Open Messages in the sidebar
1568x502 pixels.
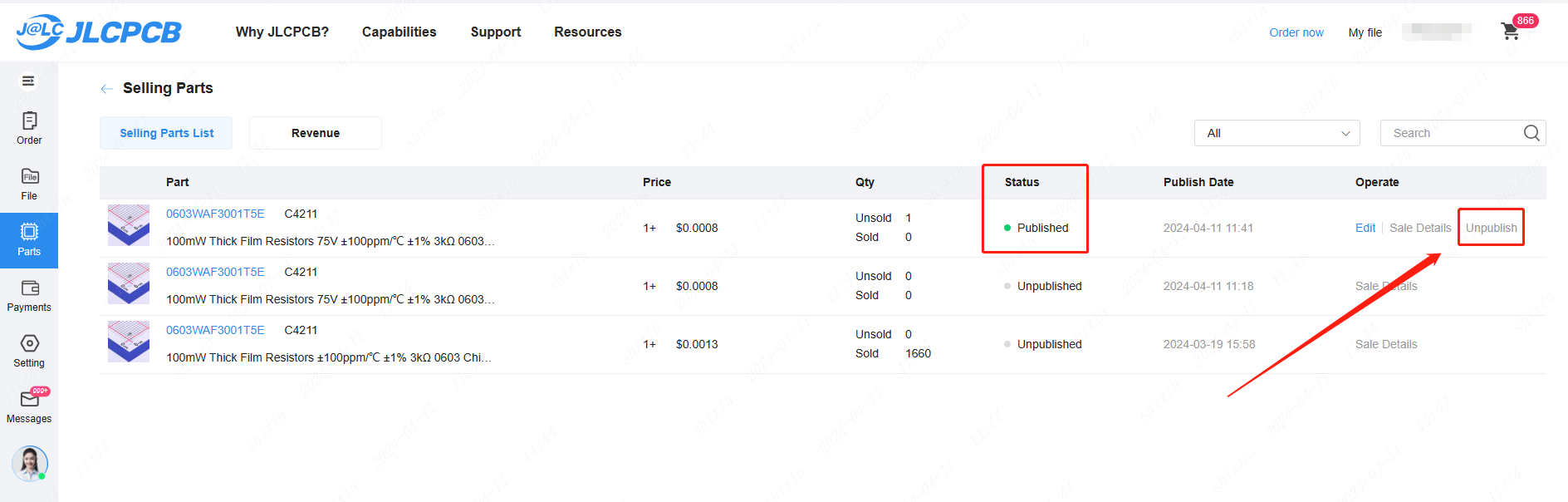29,406
